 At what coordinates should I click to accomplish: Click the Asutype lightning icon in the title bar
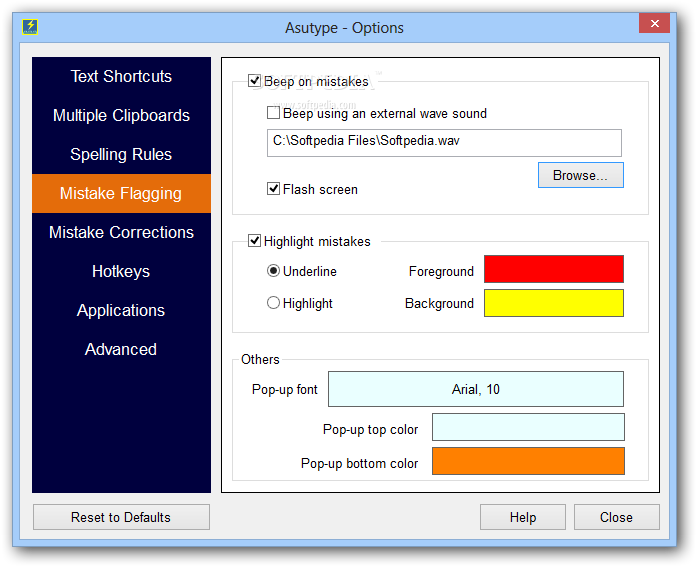pyautogui.click(x=30, y=27)
